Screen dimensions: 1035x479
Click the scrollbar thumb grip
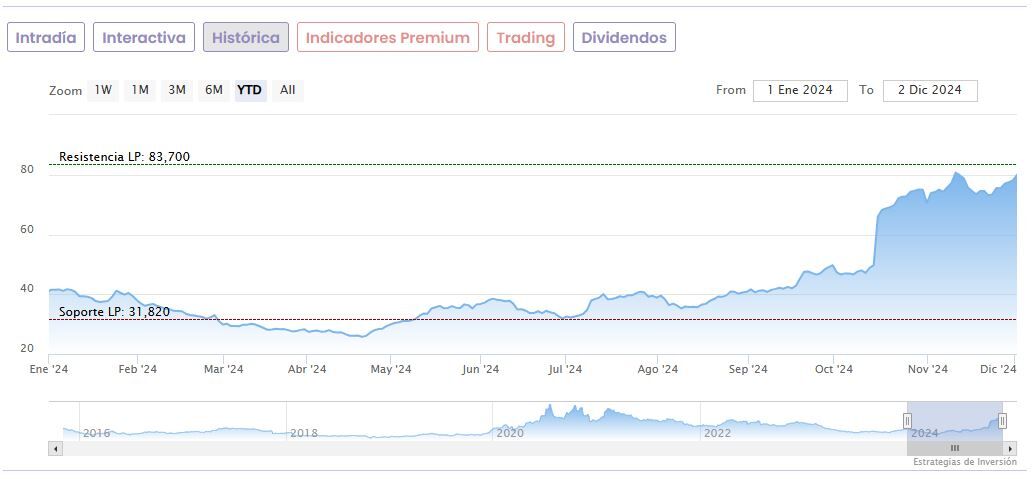[955, 449]
